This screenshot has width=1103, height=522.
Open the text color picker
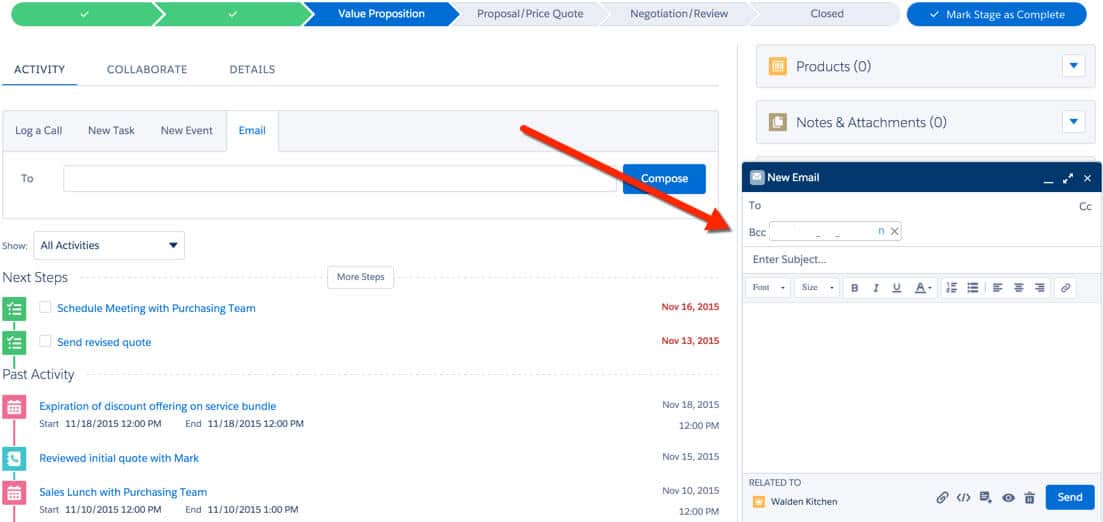point(923,288)
